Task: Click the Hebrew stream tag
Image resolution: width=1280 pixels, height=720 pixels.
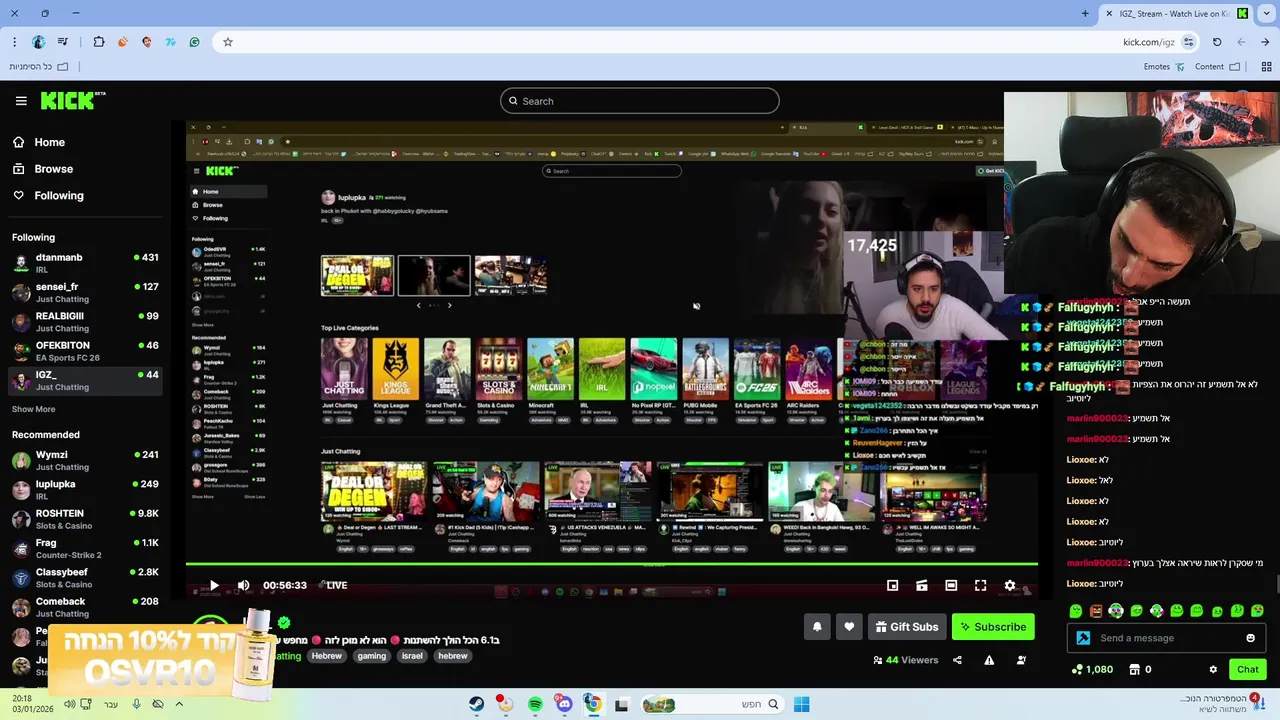Action: (x=327, y=656)
